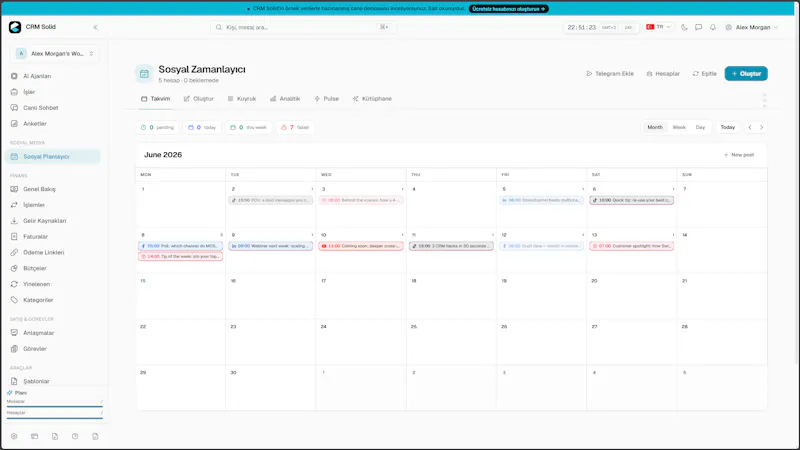This screenshot has width=800, height=450.
Task: Go to next month with right chevron
Action: tap(761, 127)
